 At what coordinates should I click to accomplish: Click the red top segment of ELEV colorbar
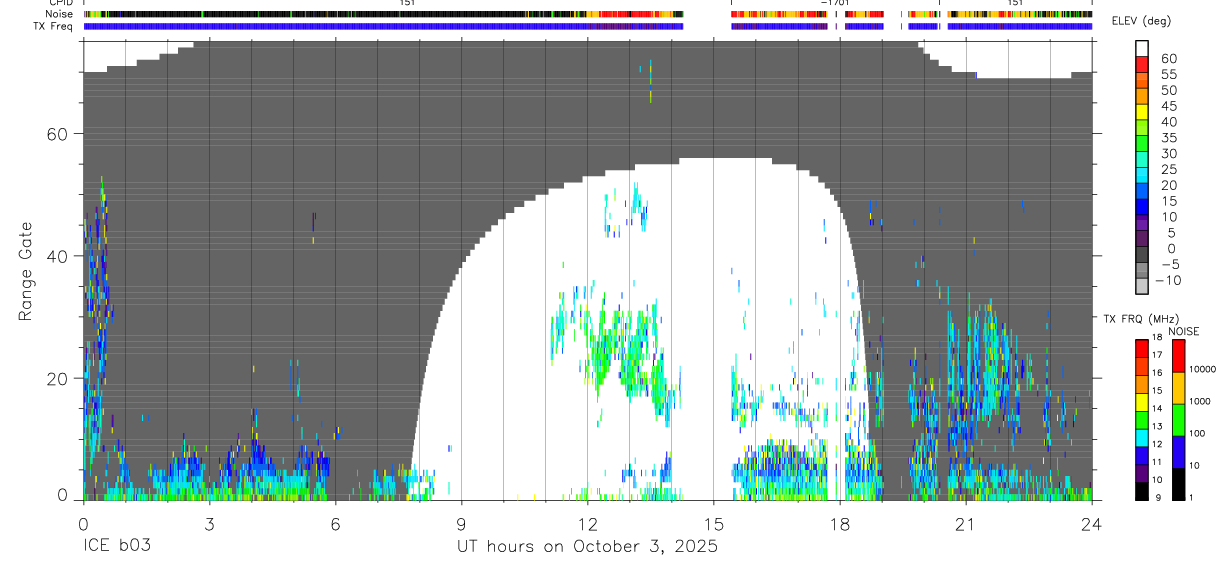(1142, 64)
